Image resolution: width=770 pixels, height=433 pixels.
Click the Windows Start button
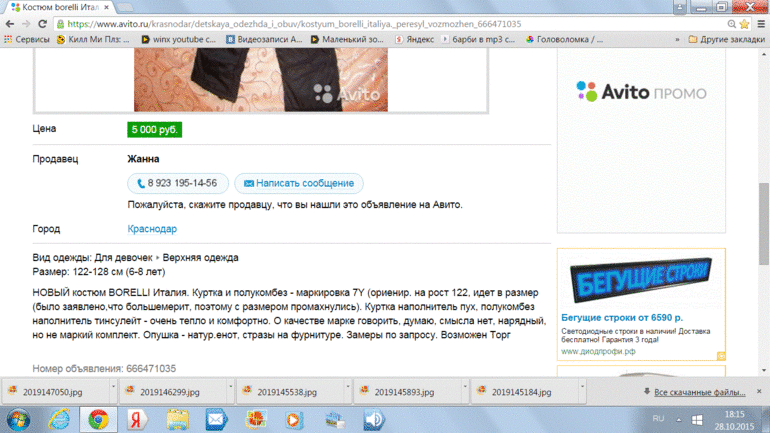pos(19,419)
